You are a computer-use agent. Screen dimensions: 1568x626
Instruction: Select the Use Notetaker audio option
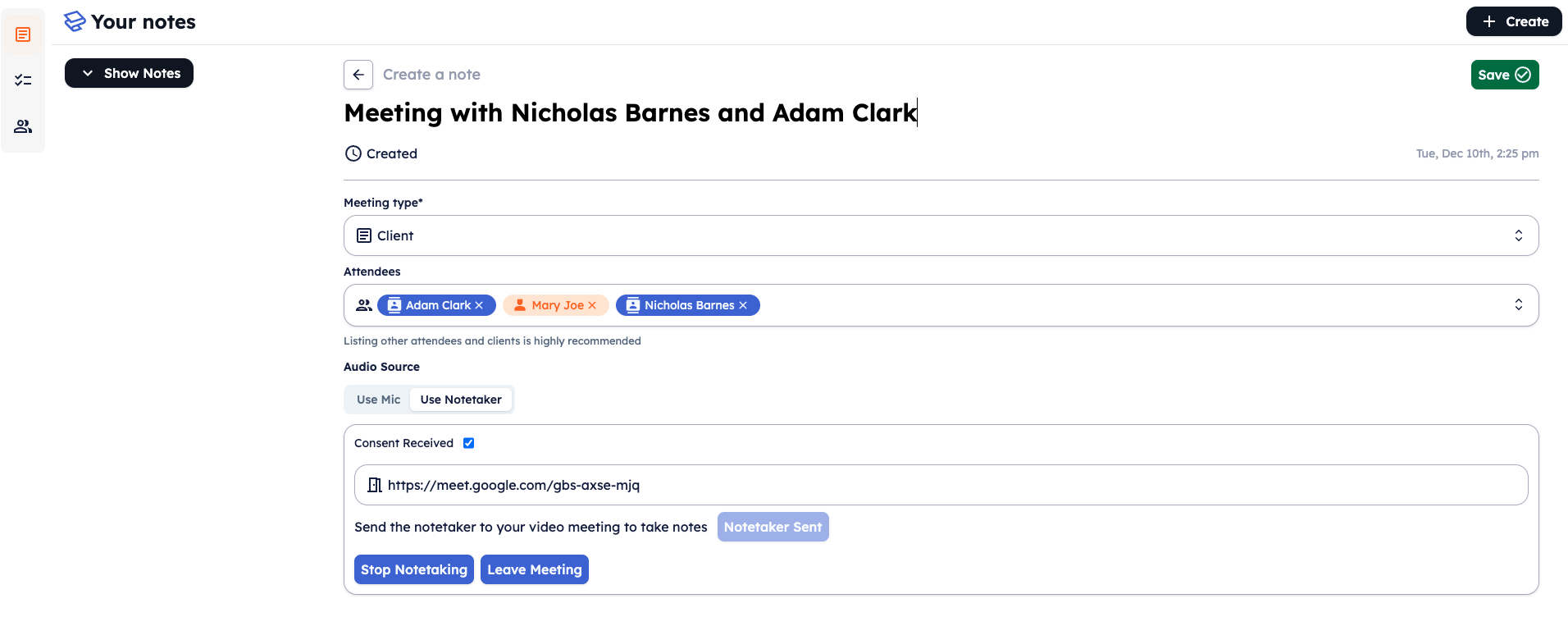coord(461,400)
